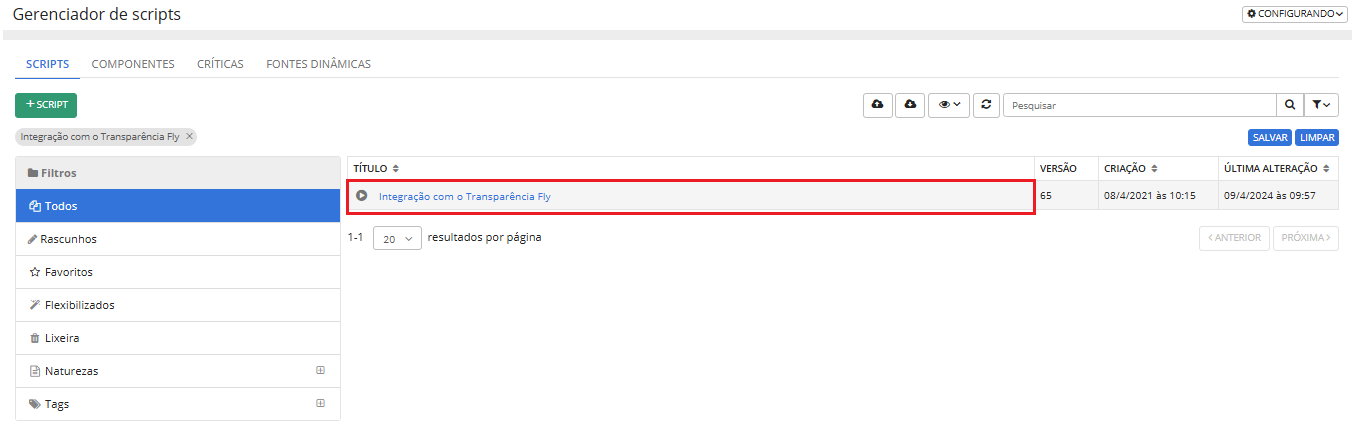Open the Lixeira trash filter
Image resolution: width=1356 pixels, height=426 pixels.
click(x=62, y=338)
